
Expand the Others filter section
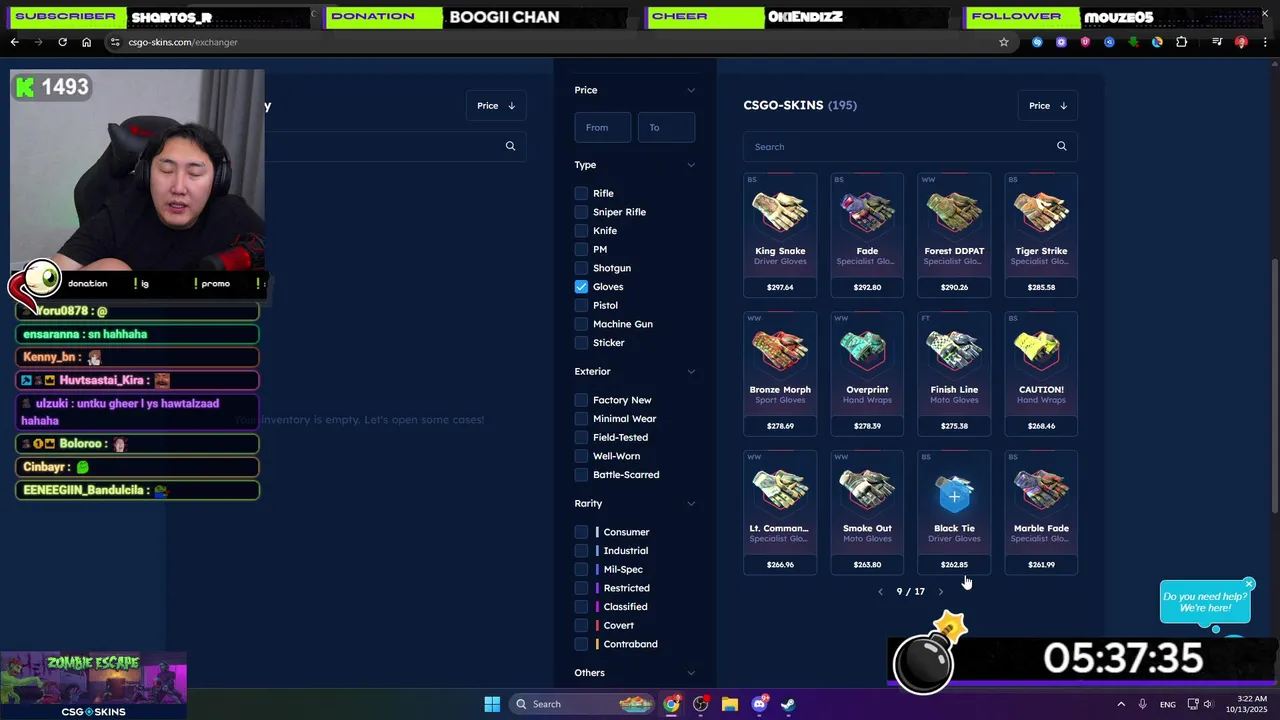(690, 673)
